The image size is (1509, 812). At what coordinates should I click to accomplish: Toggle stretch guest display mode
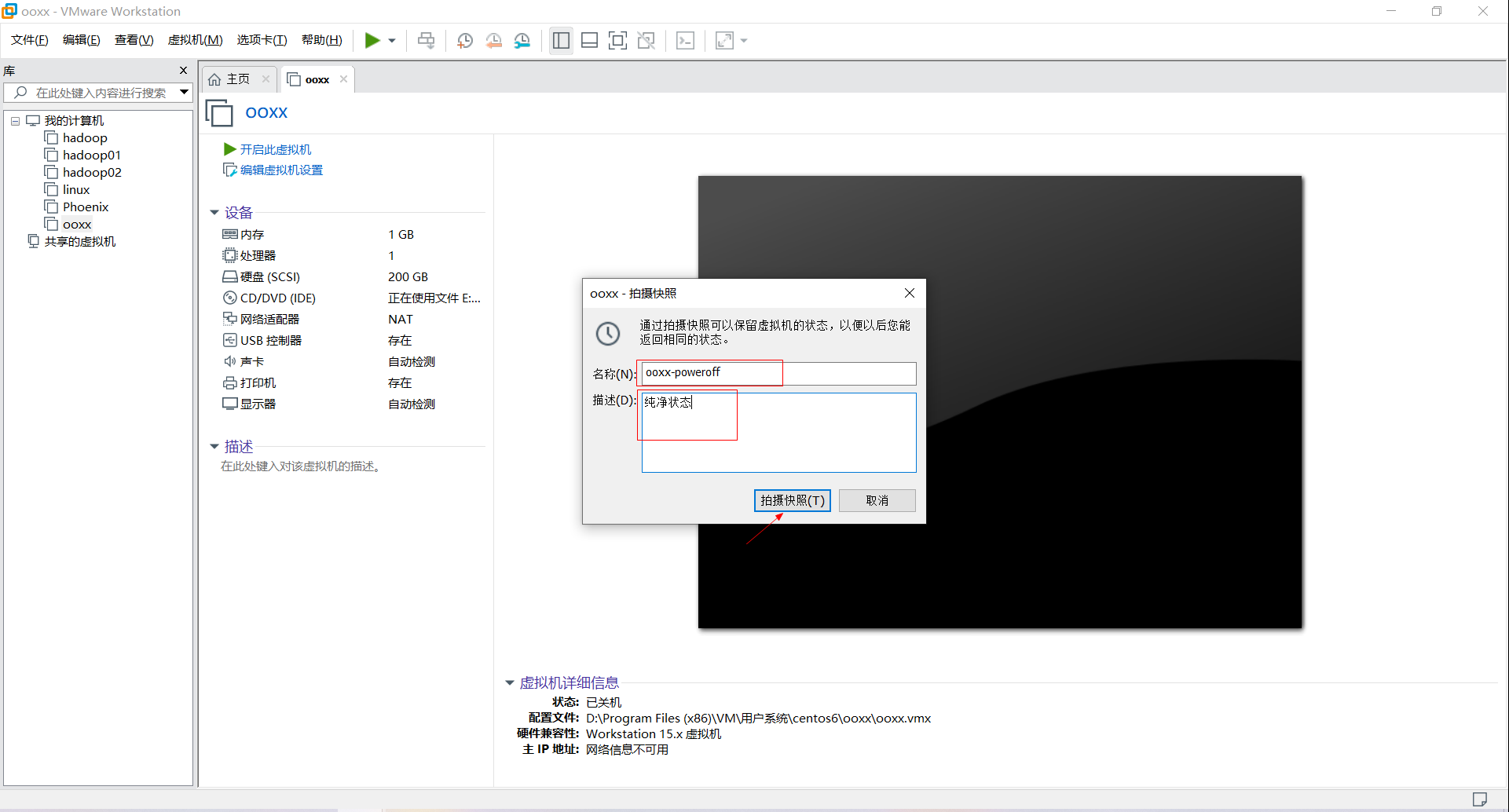click(x=723, y=40)
